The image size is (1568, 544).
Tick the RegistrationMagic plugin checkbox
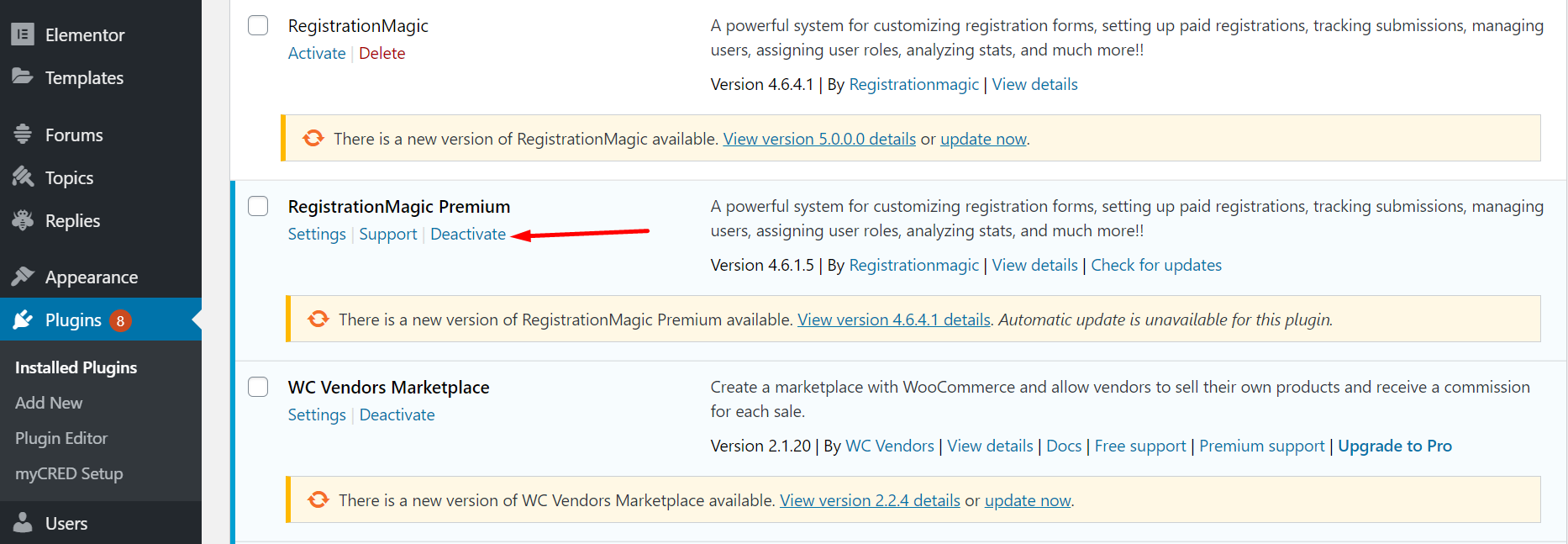point(258,25)
